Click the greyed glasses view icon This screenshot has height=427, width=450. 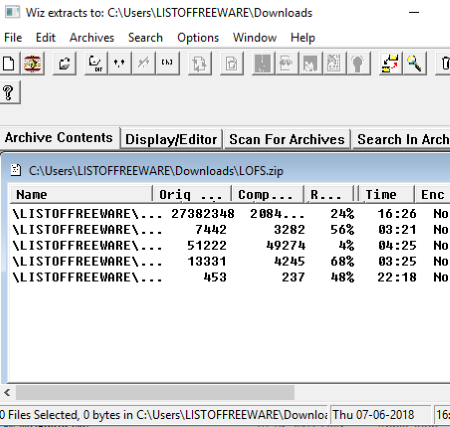coord(287,63)
